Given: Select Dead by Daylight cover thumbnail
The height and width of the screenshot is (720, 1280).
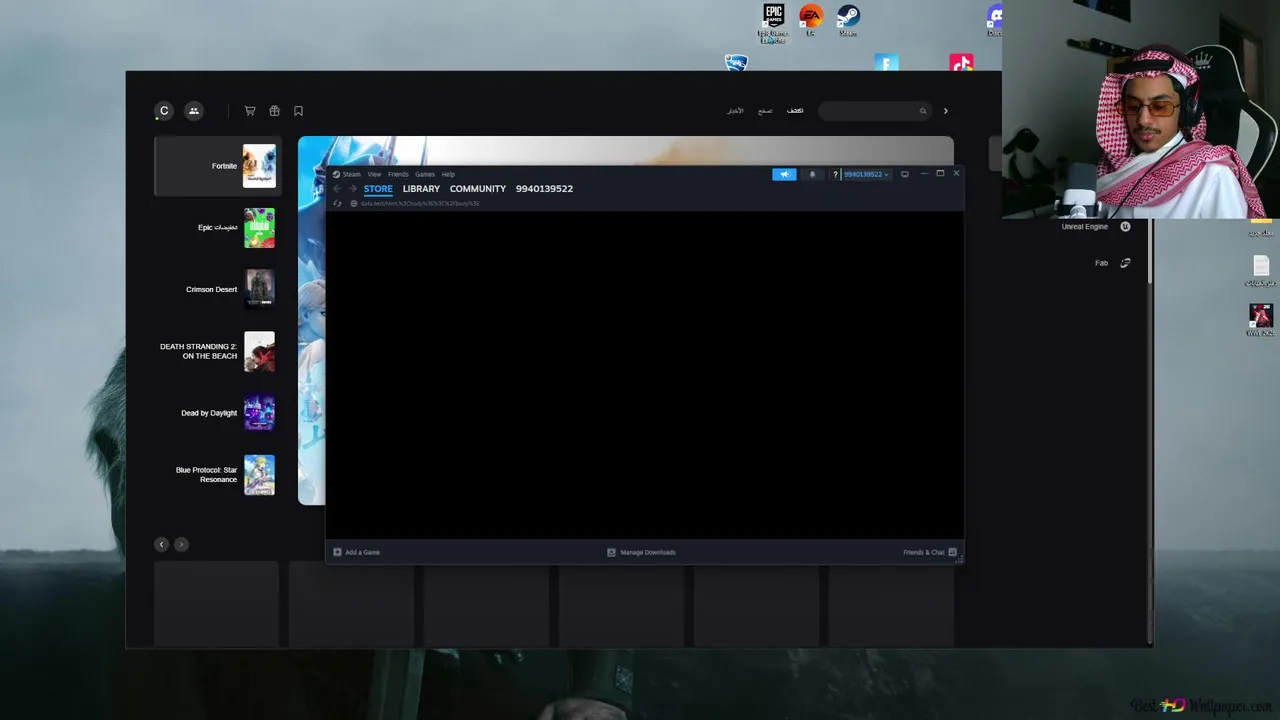Looking at the screenshot, I should [259, 413].
